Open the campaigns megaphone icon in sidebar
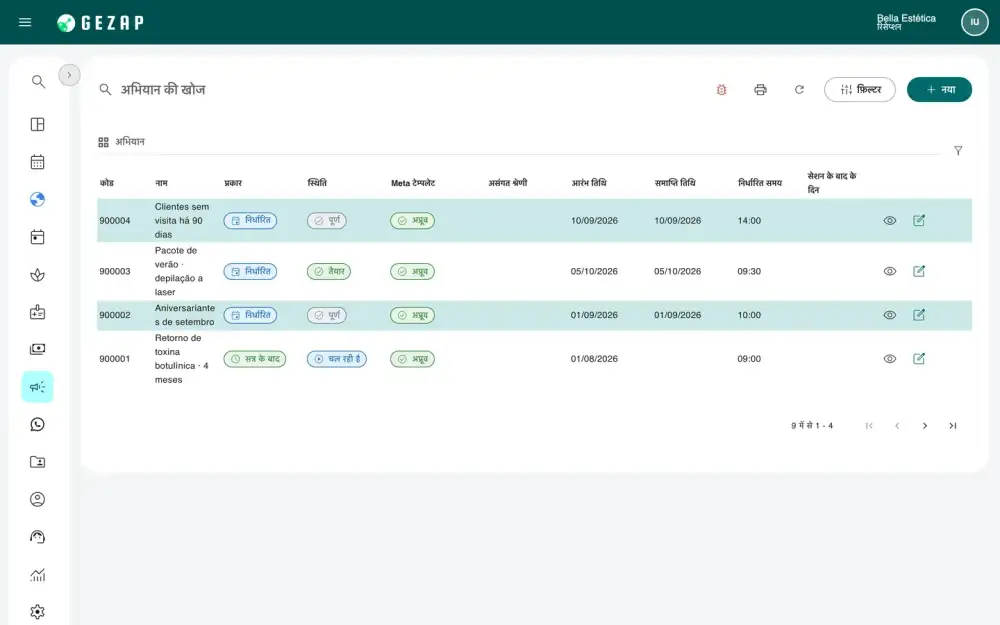The image size is (1000, 625). pyautogui.click(x=38, y=387)
